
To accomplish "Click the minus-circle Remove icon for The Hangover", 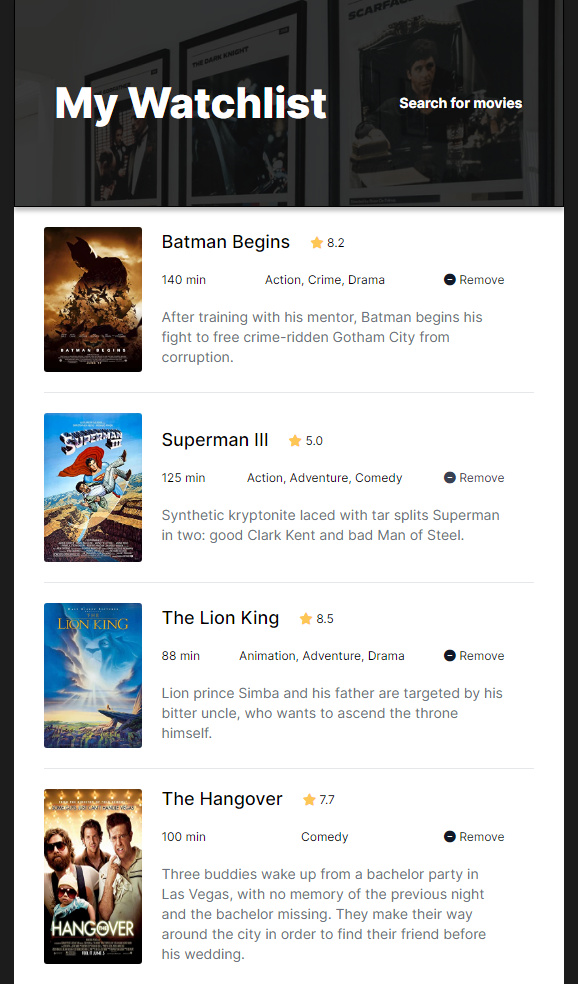I will click(x=448, y=836).
